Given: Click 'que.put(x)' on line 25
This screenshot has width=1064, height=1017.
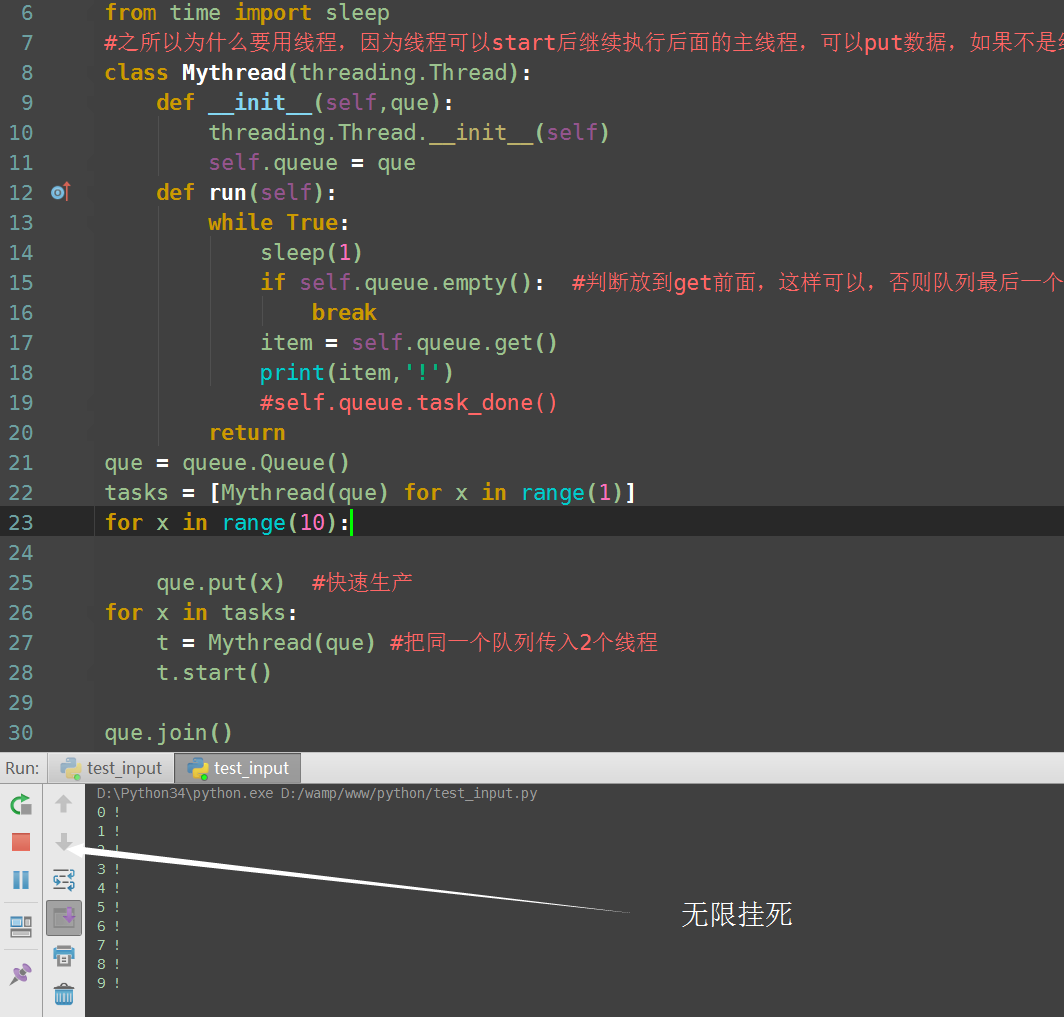Looking at the screenshot, I should (x=221, y=583).
